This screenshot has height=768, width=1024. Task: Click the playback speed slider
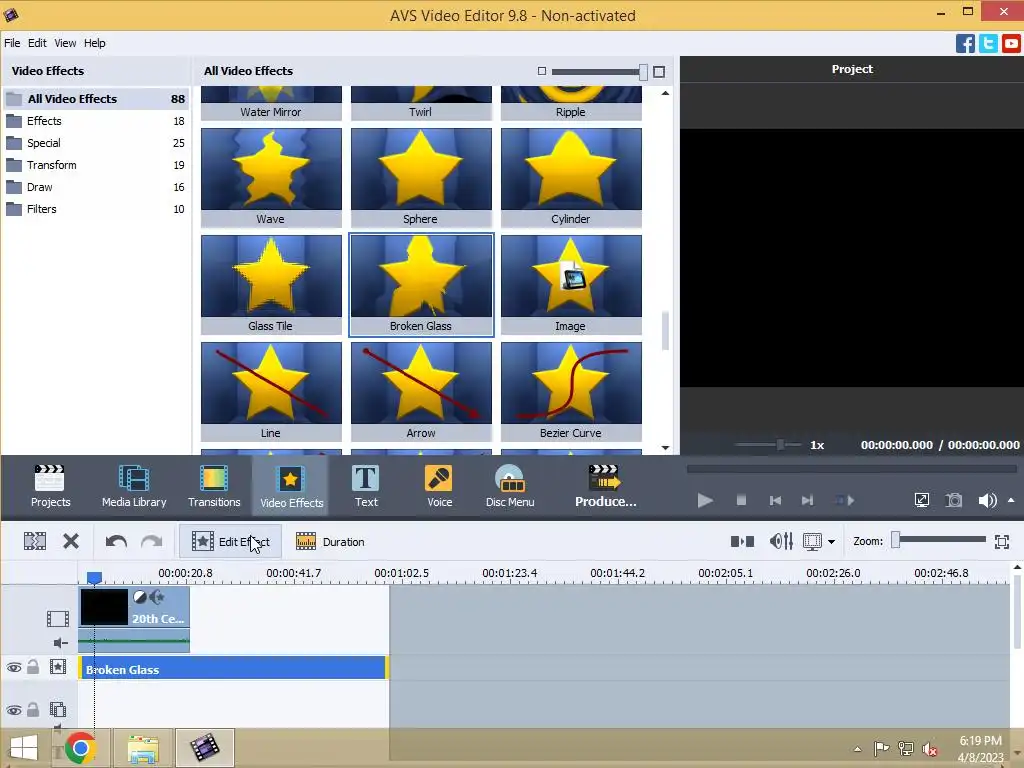[768, 445]
